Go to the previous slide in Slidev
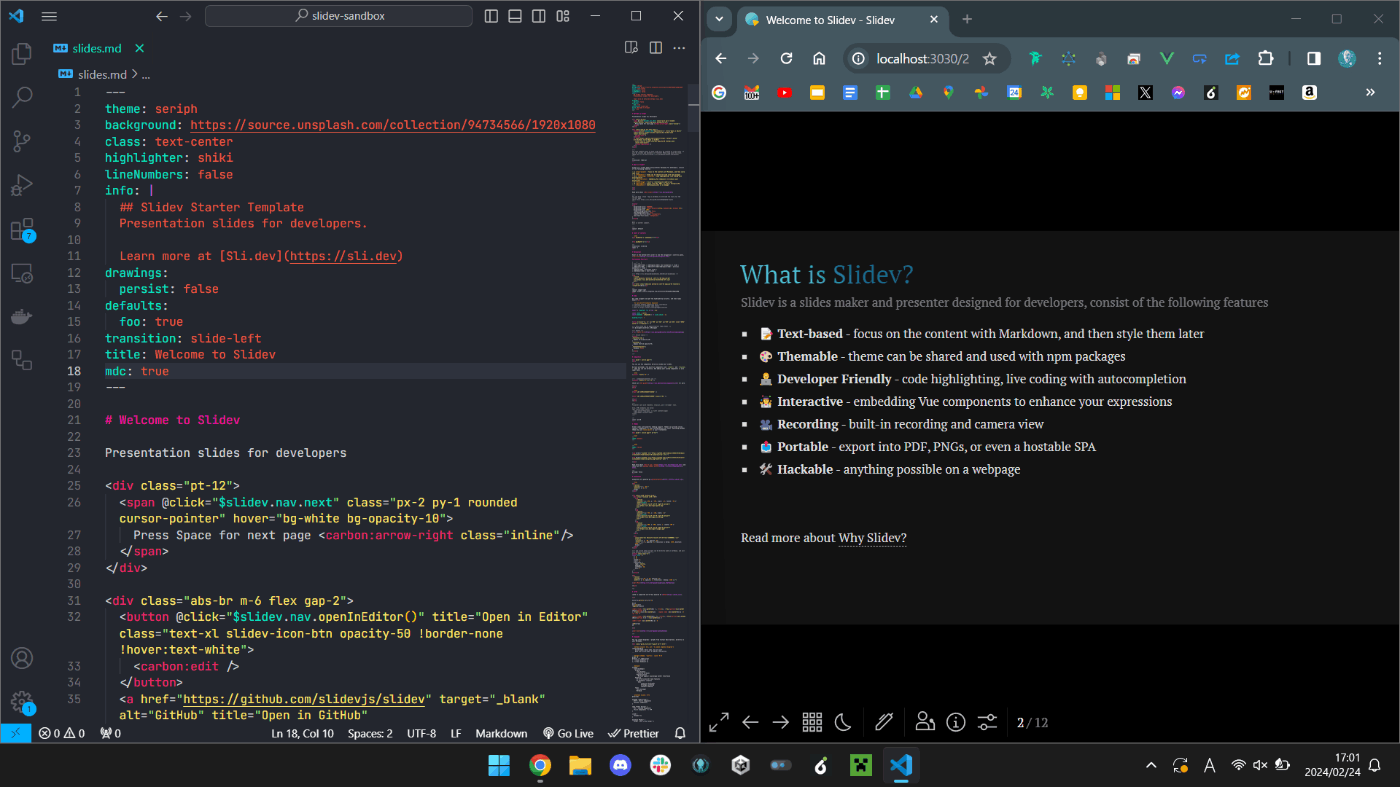This screenshot has width=1400, height=787. 750,722
